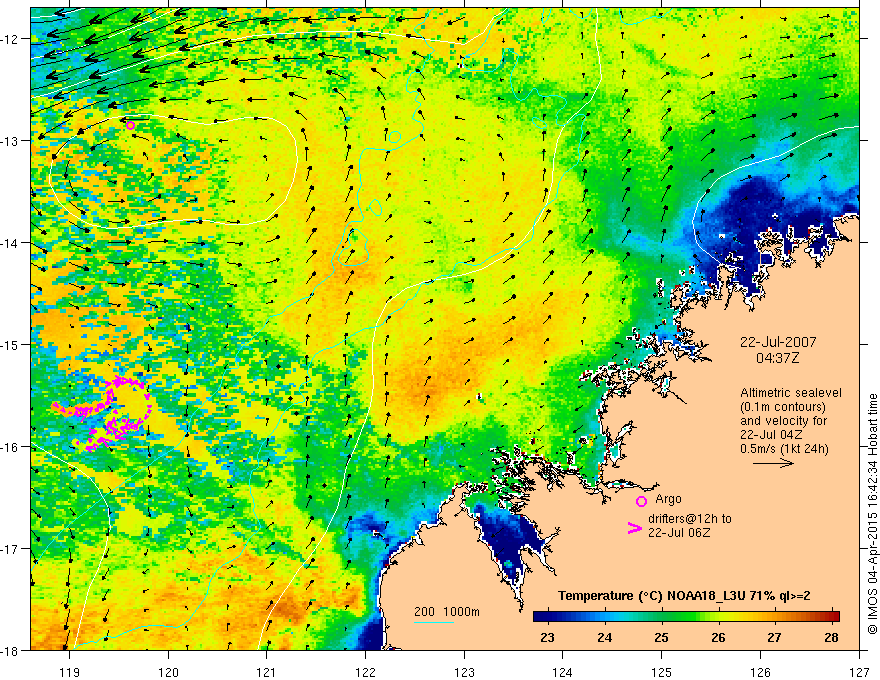This screenshot has width=880, height=680.
Task: Click the 121 longitude axis label
Action: (x=267, y=672)
